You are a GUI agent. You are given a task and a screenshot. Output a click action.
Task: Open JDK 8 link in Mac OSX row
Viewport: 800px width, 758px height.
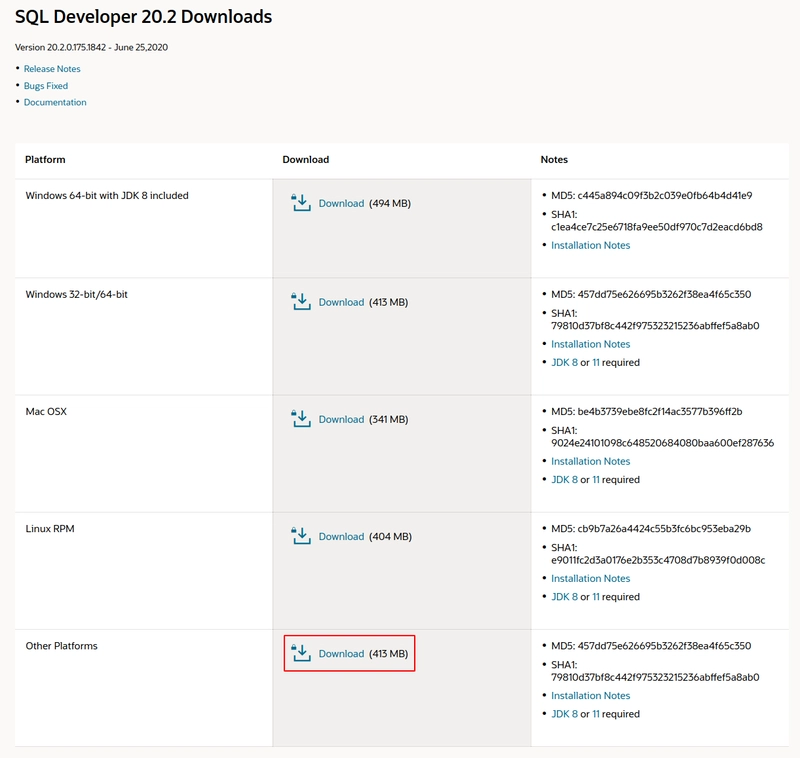pyautogui.click(x=564, y=479)
